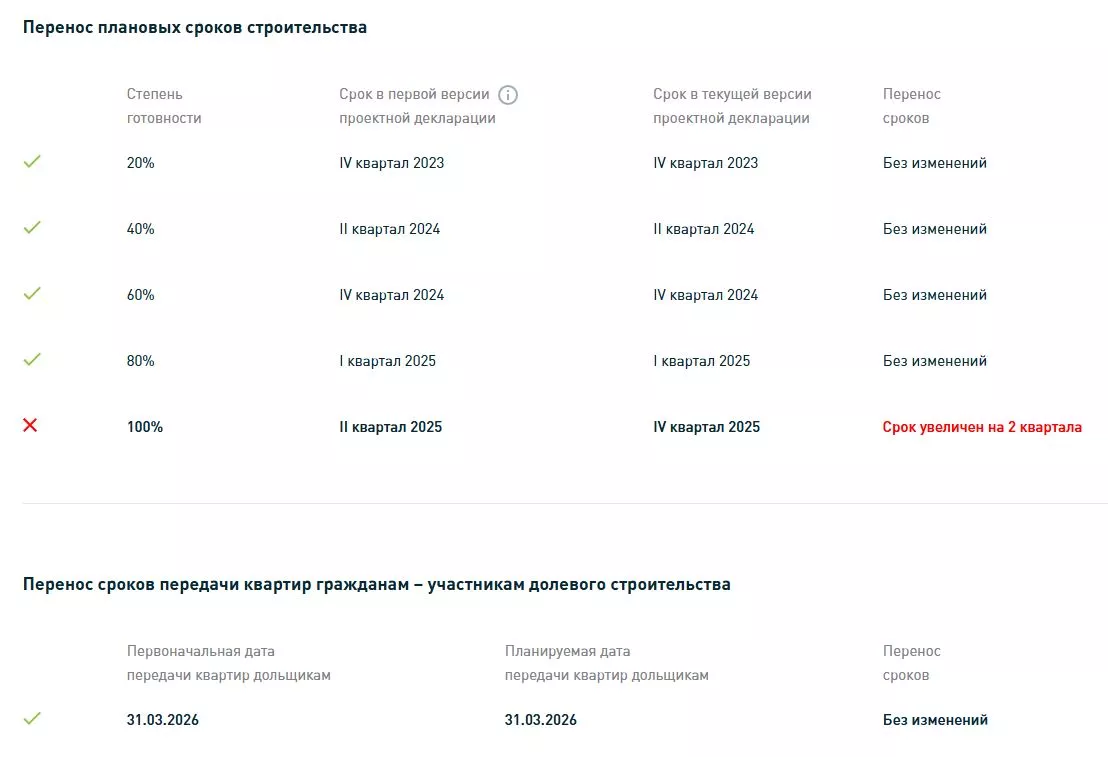Select 'Перенос плановых сроков строительства' heading

(195, 28)
